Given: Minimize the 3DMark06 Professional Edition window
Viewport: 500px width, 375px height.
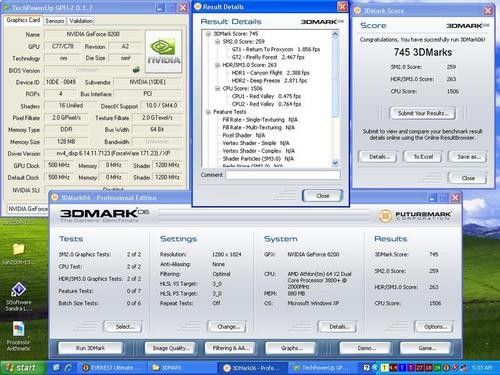Looking at the screenshot, I should tap(432, 198).
